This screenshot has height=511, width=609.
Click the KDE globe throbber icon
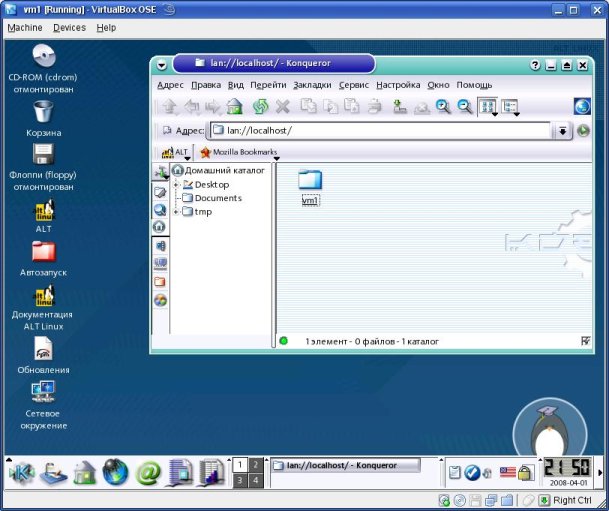pyautogui.click(x=582, y=106)
